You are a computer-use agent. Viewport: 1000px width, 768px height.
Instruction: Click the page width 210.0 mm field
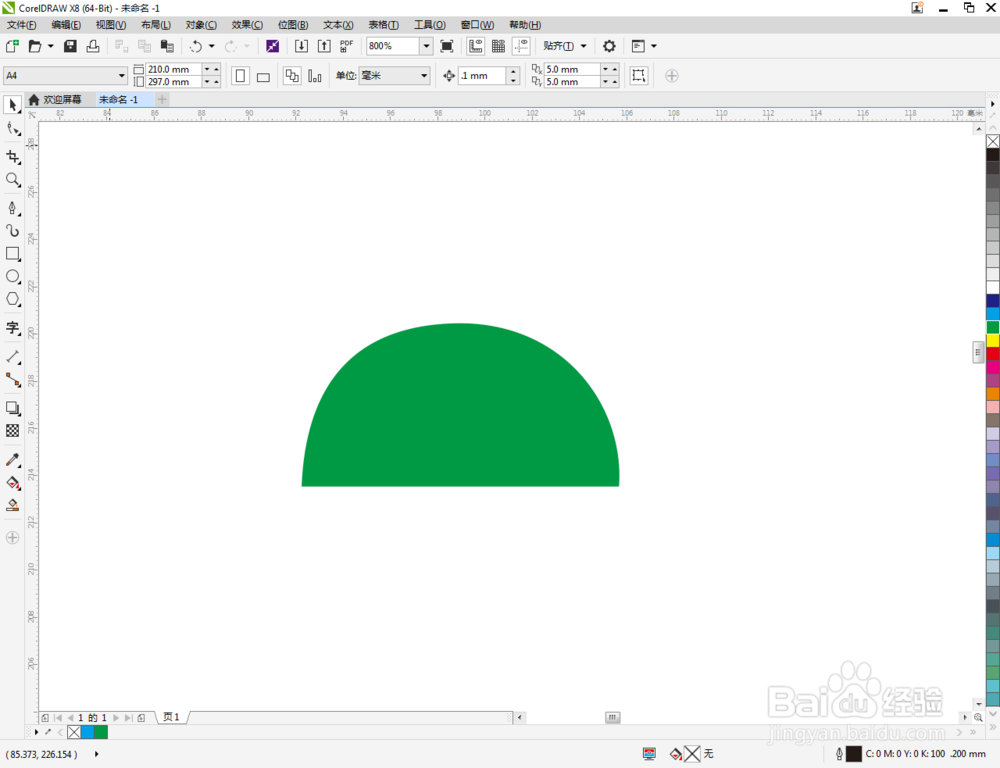point(173,69)
